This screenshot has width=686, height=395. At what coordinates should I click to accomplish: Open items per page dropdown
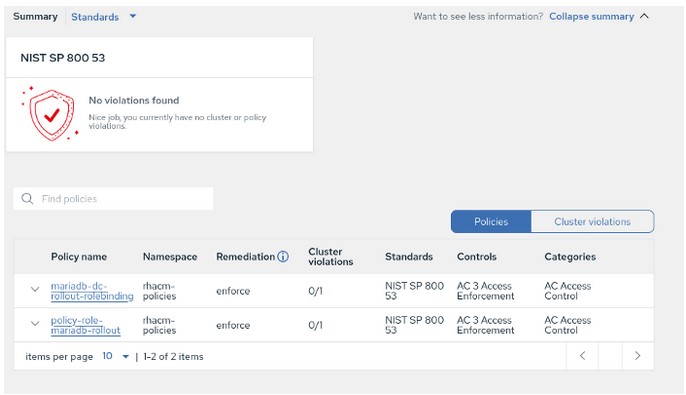tap(116, 356)
